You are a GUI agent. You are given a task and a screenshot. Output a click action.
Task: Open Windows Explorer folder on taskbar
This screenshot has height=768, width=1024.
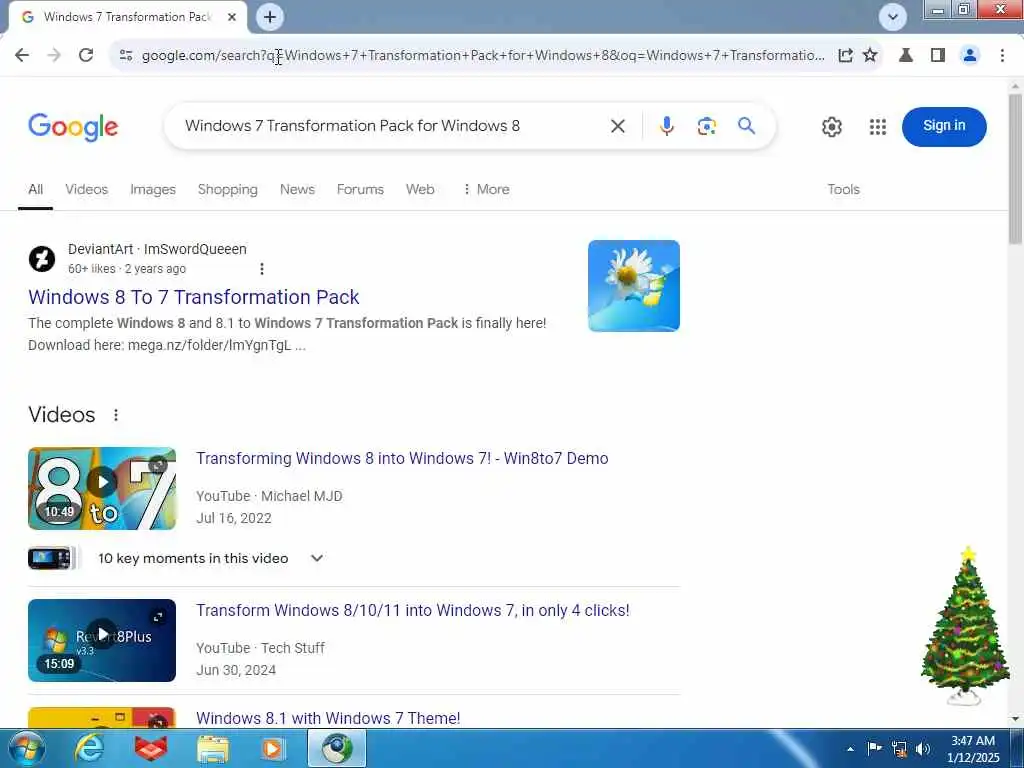[213, 748]
